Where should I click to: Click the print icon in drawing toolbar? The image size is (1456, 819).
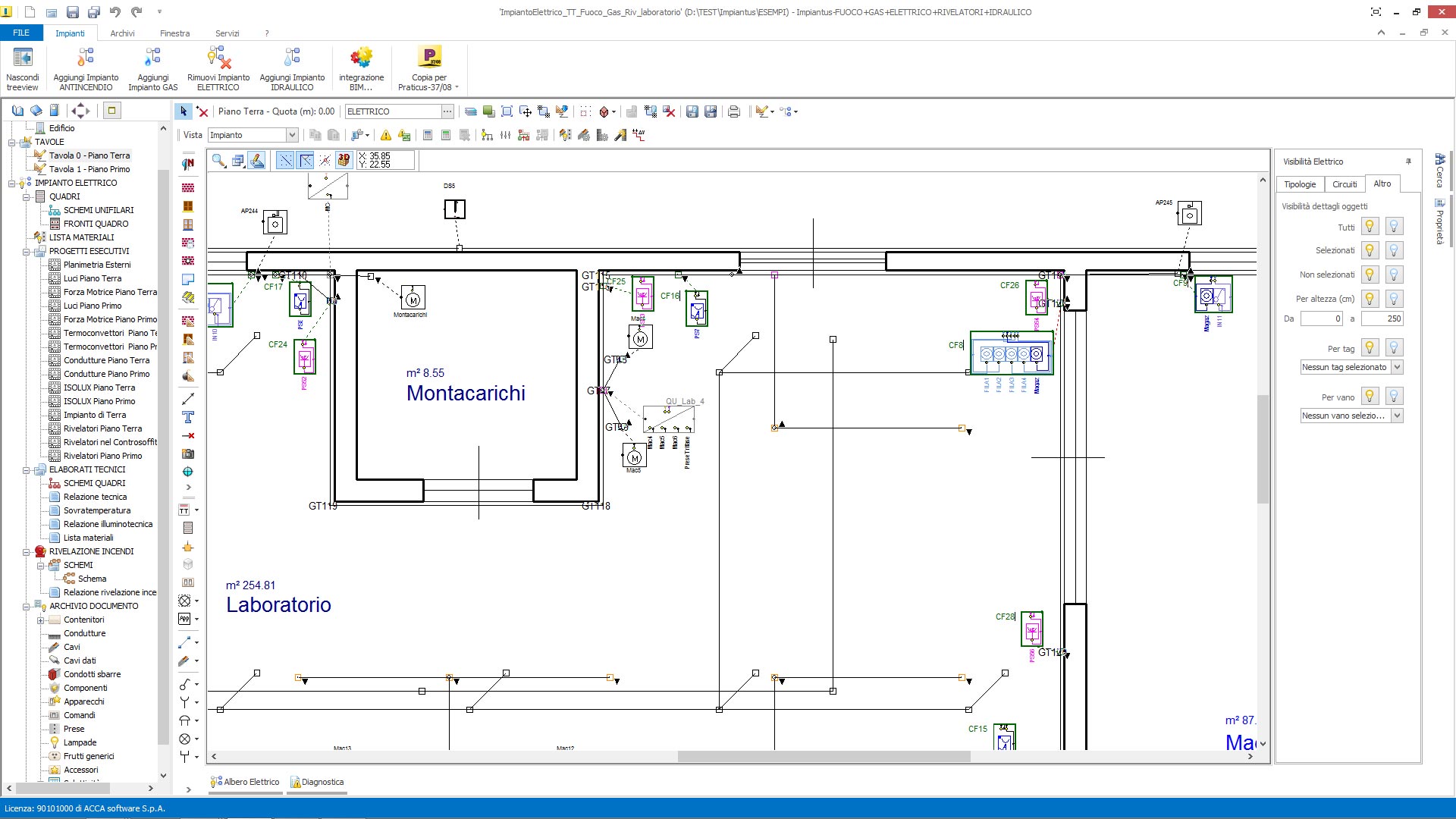[x=734, y=111]
